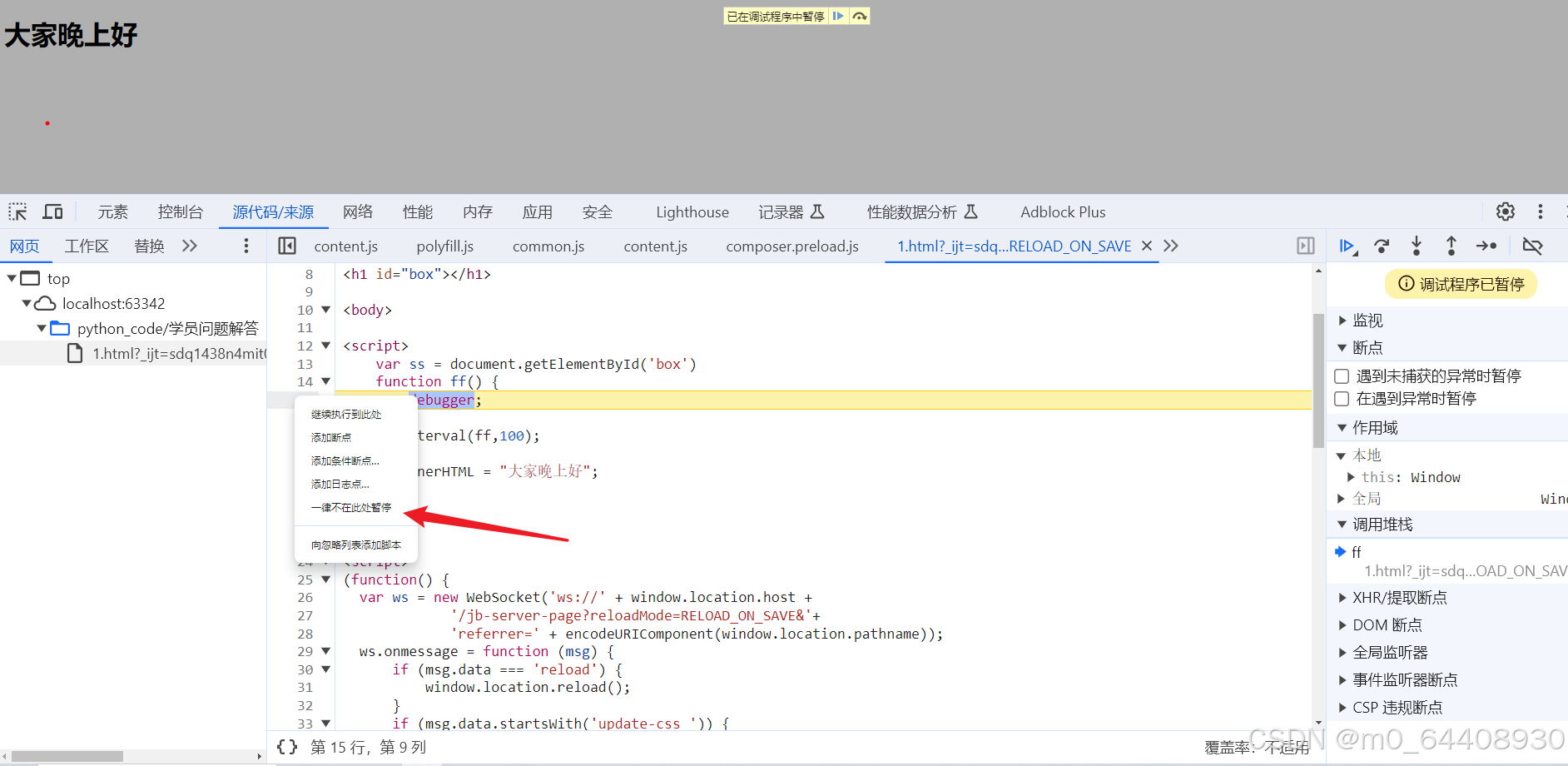The height and width of the screenshot is (766, 1568).
Task: Open the 内存 Memory tab
Action: point(478,212)
